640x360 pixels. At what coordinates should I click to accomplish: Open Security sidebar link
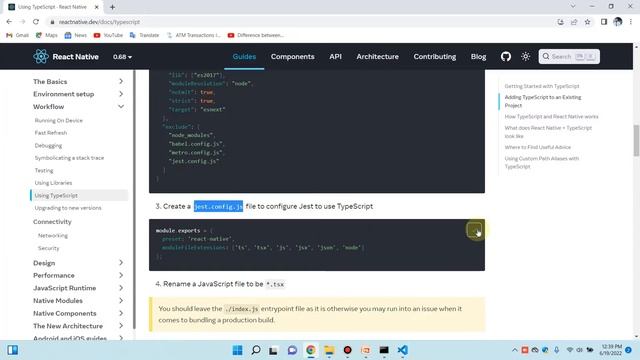click(x=49, y=248)
